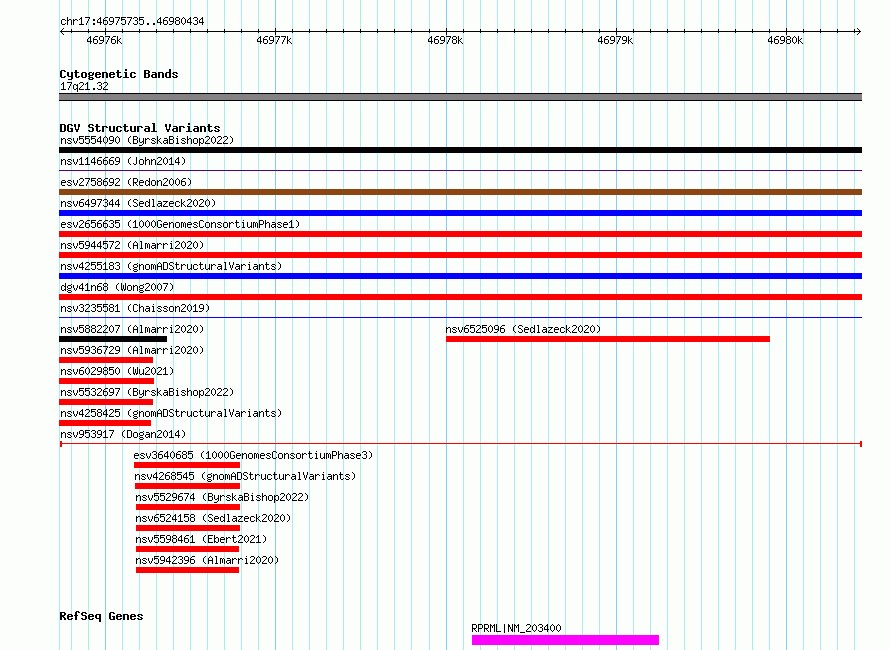The width and height of the screenshot is (890, 650).
Task: Open nsv953917 (Dogan2014) label
Action: pos(123,434)
